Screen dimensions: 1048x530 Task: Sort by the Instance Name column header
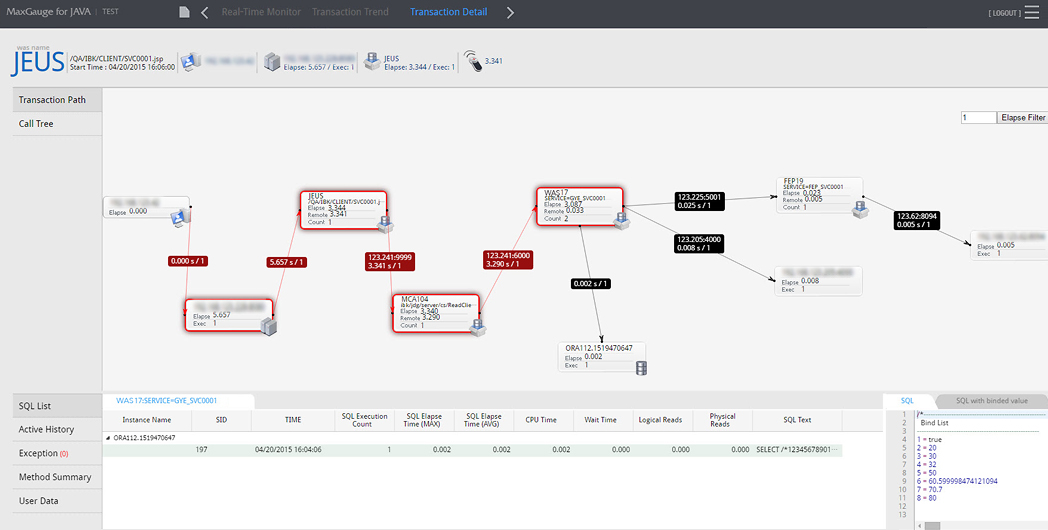pos(147,420)
